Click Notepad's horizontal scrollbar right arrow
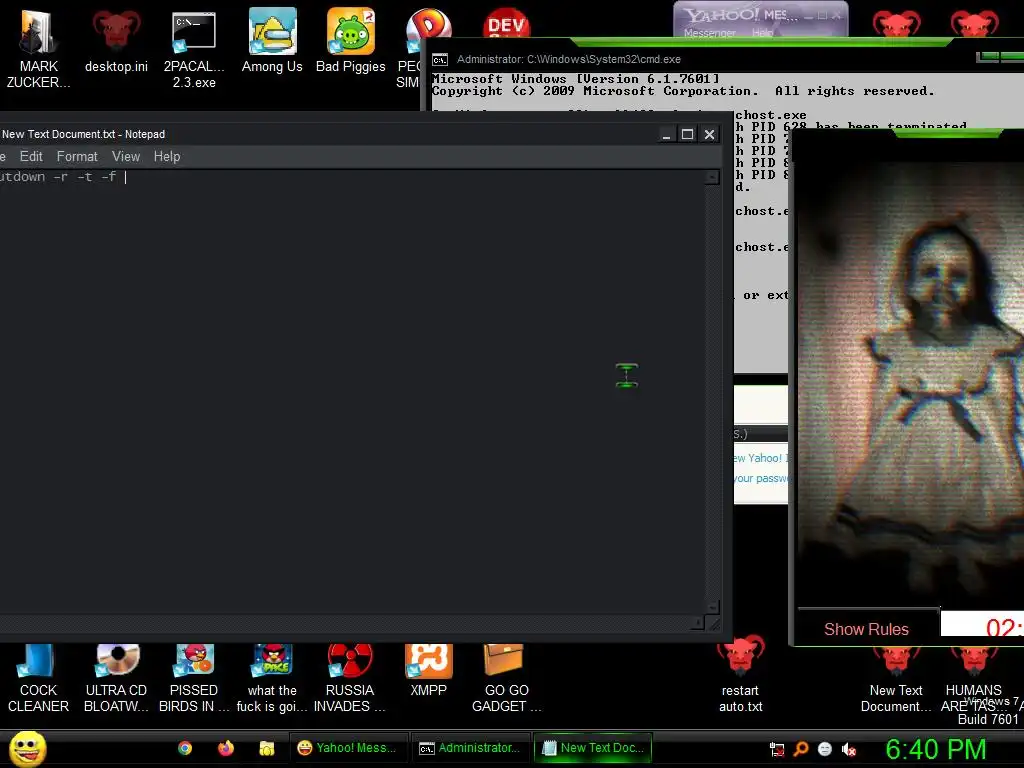The height and width of the screenshot is (768, 1024). click(x=697, y=623)
